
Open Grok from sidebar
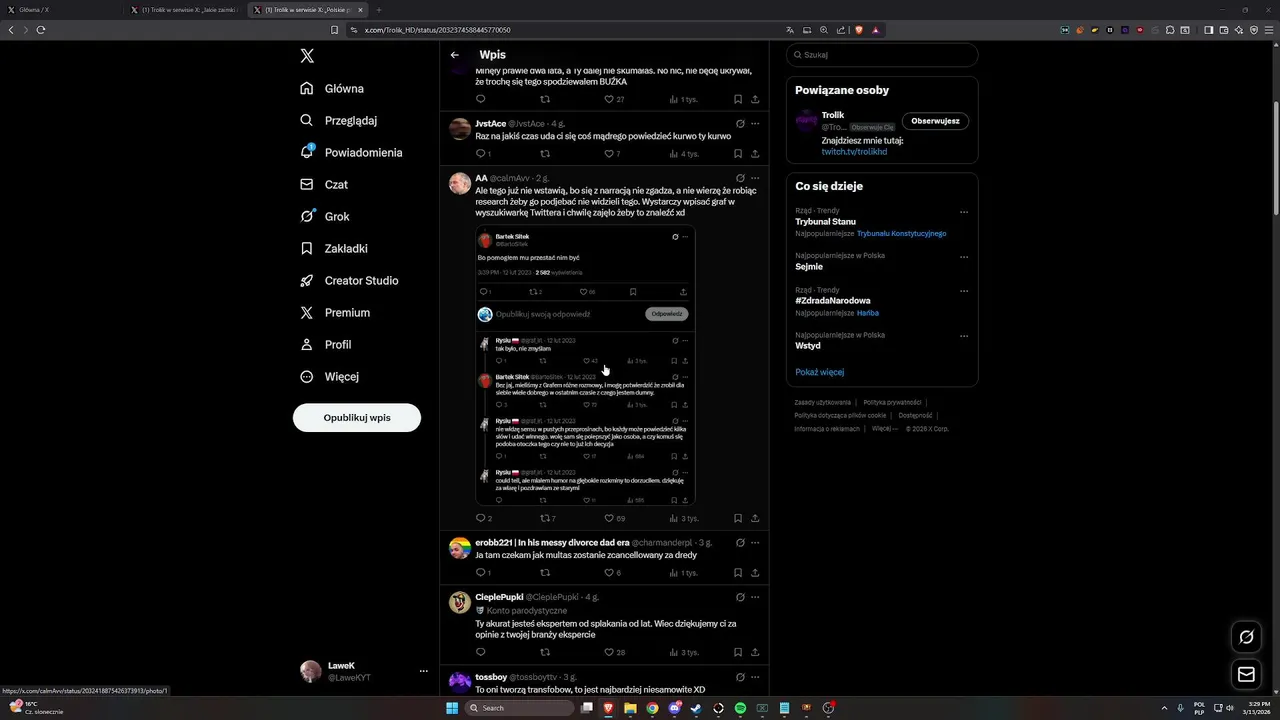(325, 216)
